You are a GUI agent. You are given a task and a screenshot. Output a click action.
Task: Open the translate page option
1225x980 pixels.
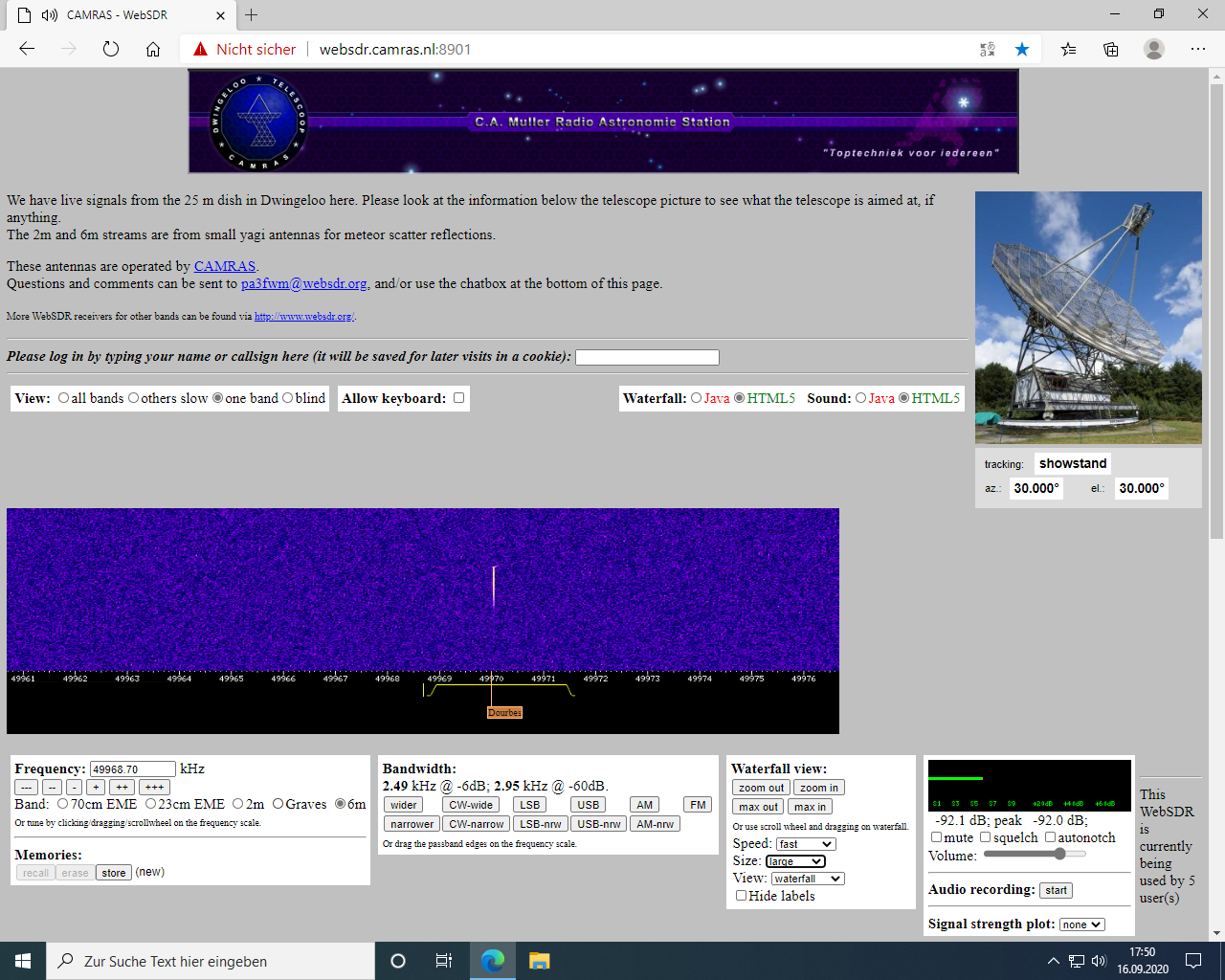tap(988, 49)
